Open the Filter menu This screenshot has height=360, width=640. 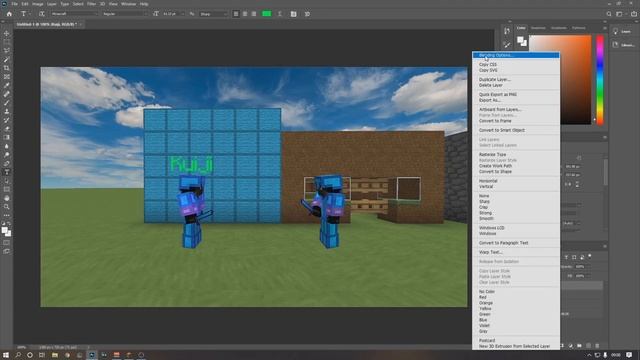coord(91,4)
